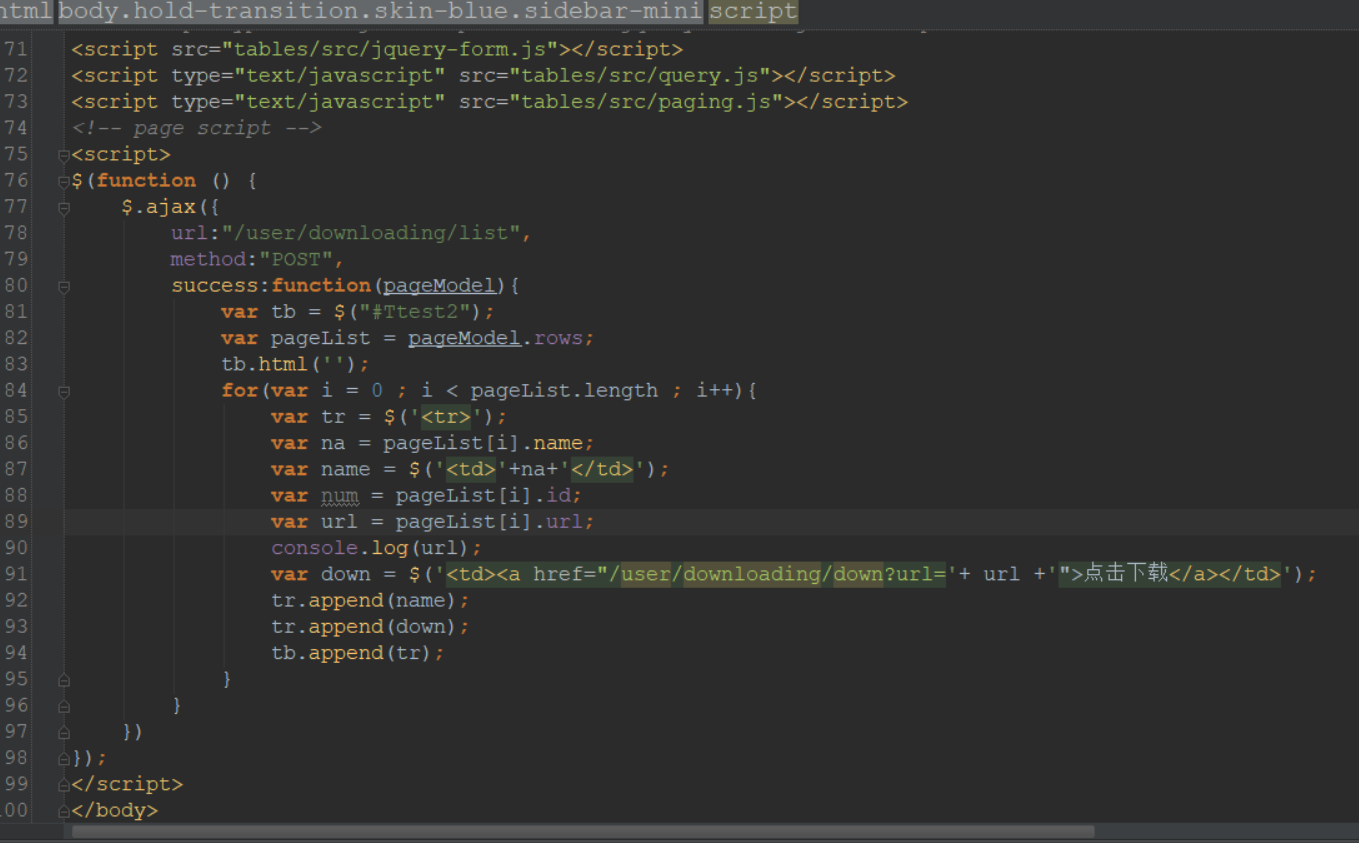Click the pageModel parameter in the success function

[x=439, y=285]
